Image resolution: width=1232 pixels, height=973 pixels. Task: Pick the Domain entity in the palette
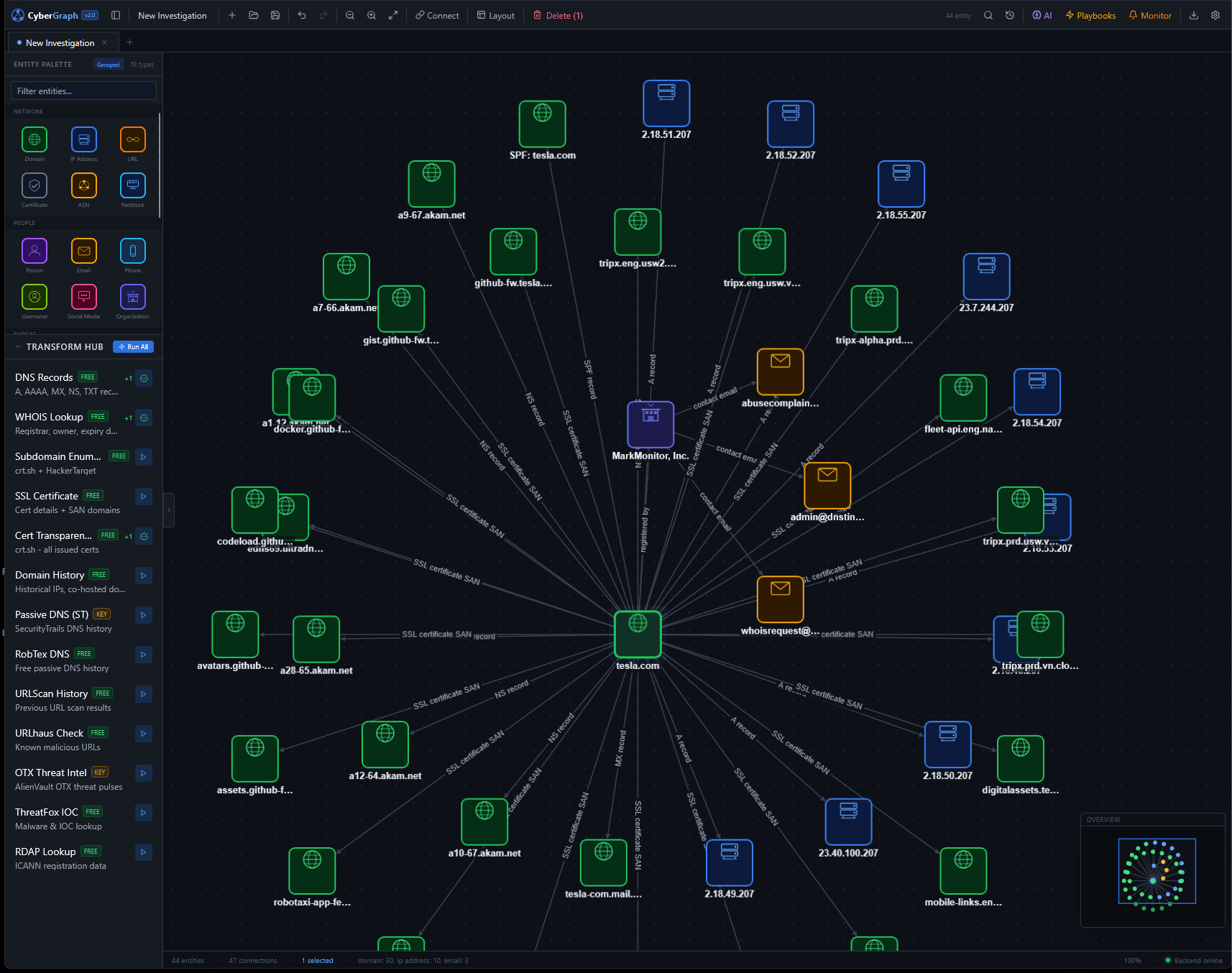[x=35, y=144]
